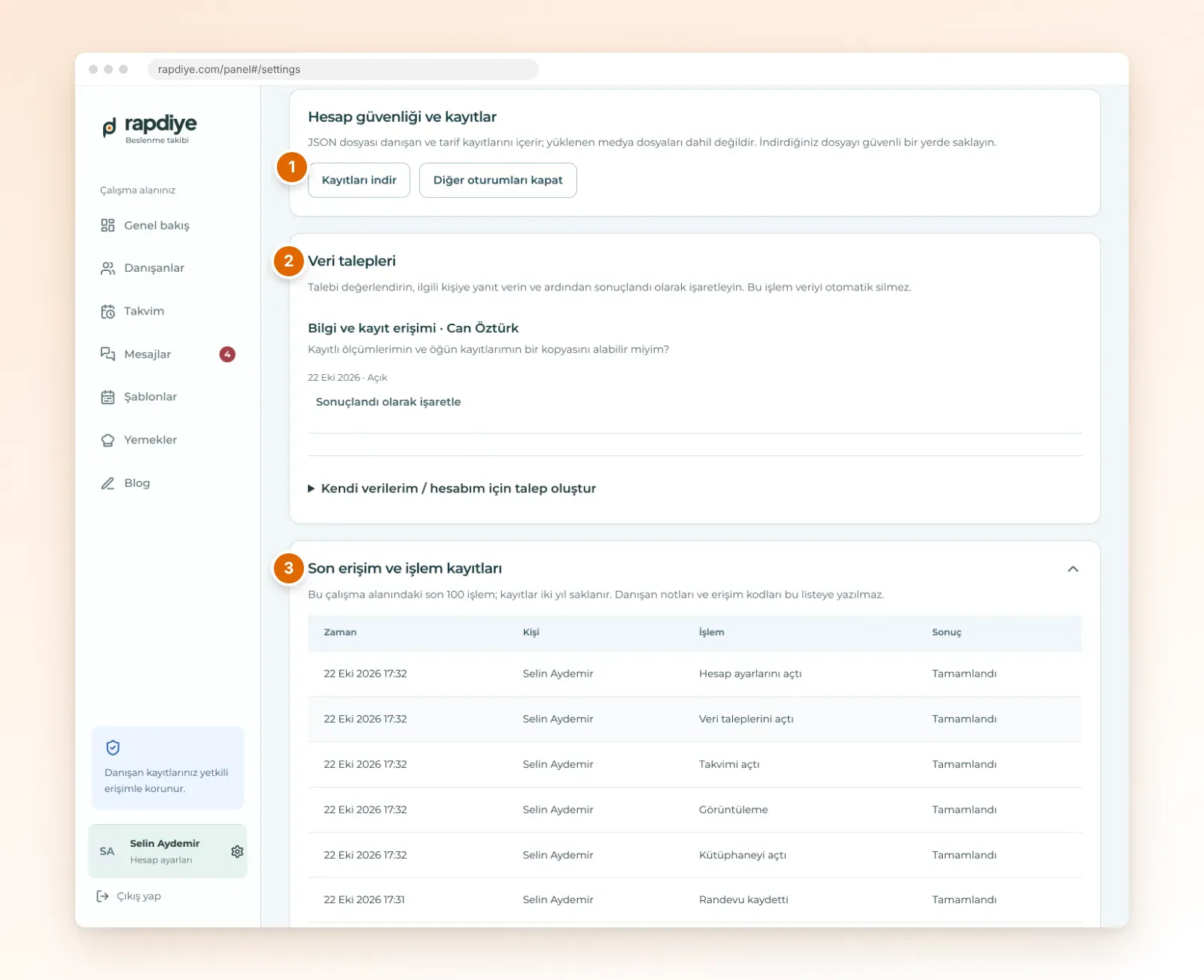Open Genel bakış dashboard icon
The width and height of the screenshot is (1204, 980).
108,225
